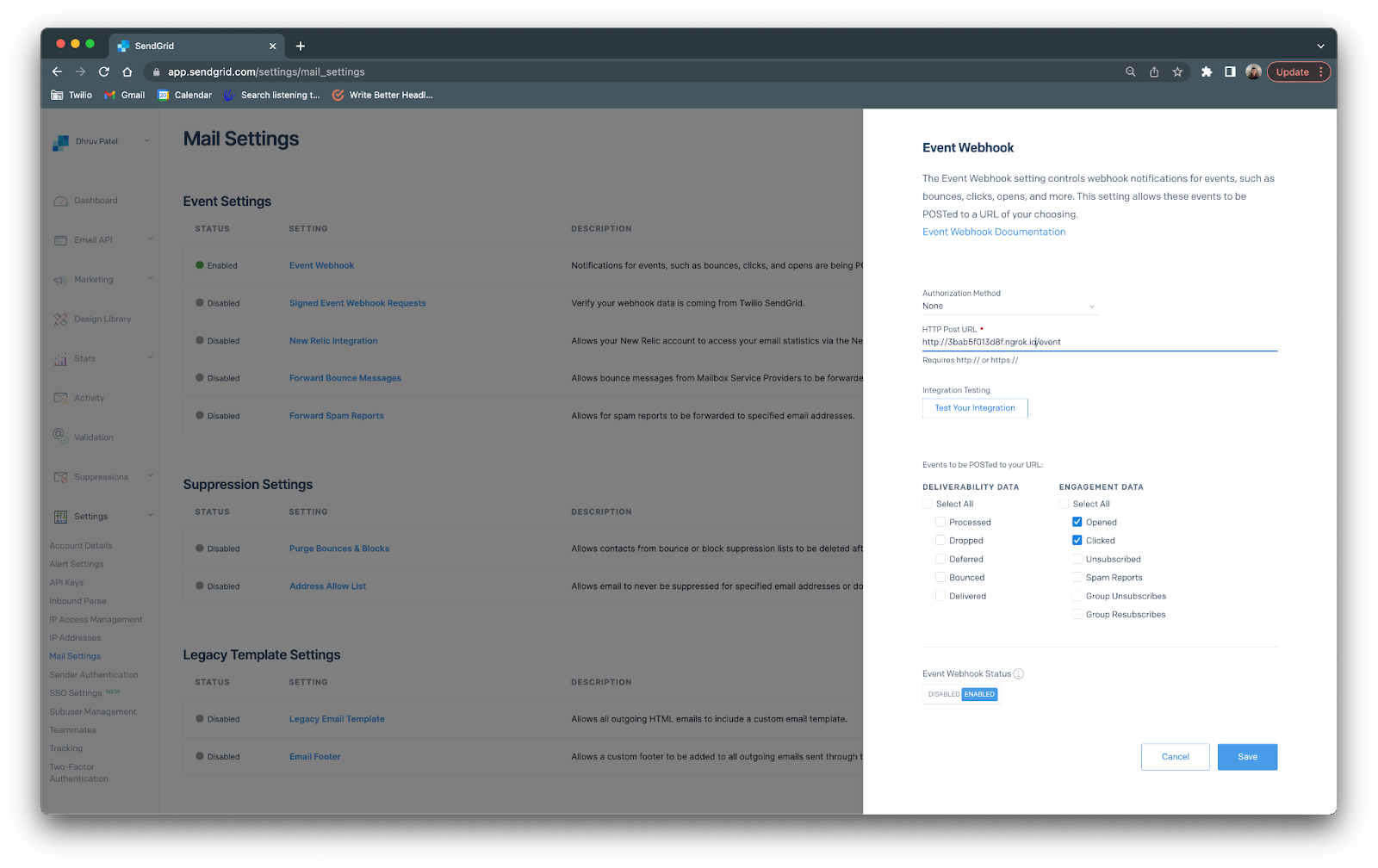Viewport: 1378px width, 868px height.
Task: Open the Dashboard from the sidebar icon
Action: 60,200
